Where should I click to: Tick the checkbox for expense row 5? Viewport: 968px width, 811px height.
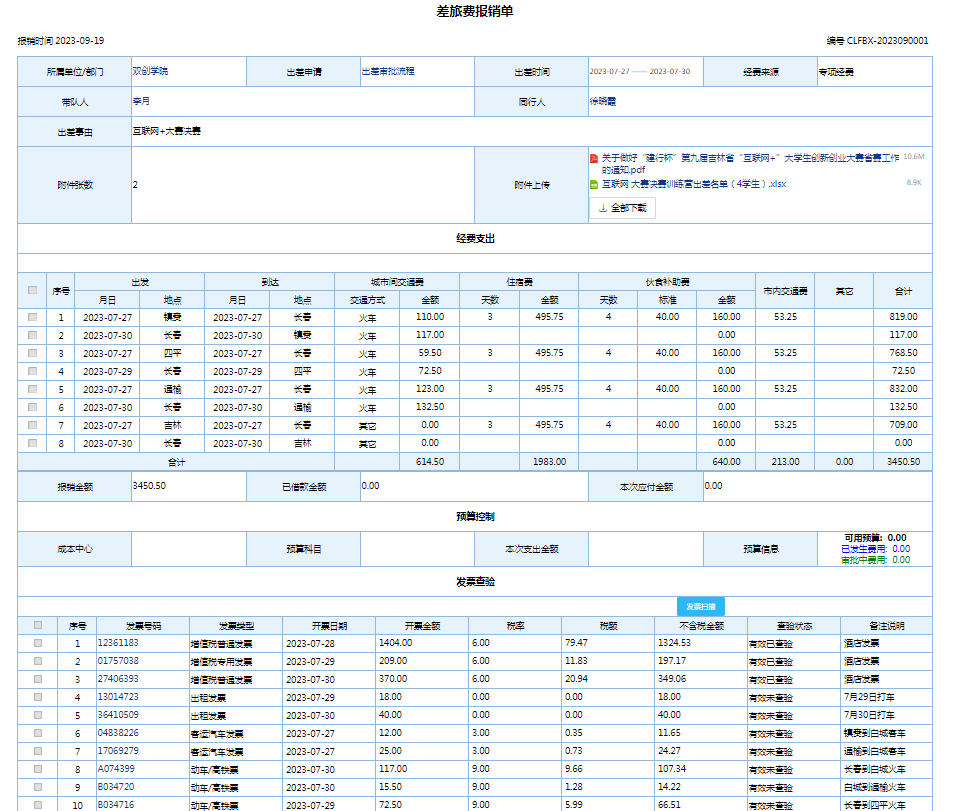pyautogui.click(x=33, y=389)
